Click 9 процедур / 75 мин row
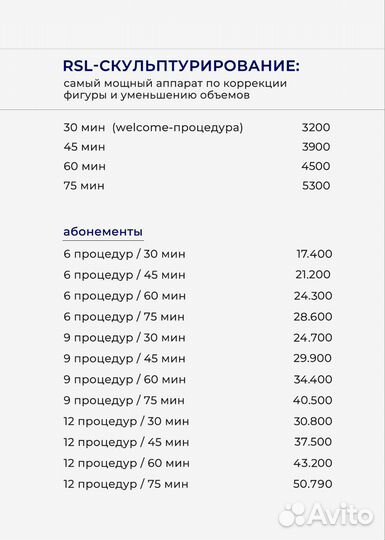 [198, 400]
